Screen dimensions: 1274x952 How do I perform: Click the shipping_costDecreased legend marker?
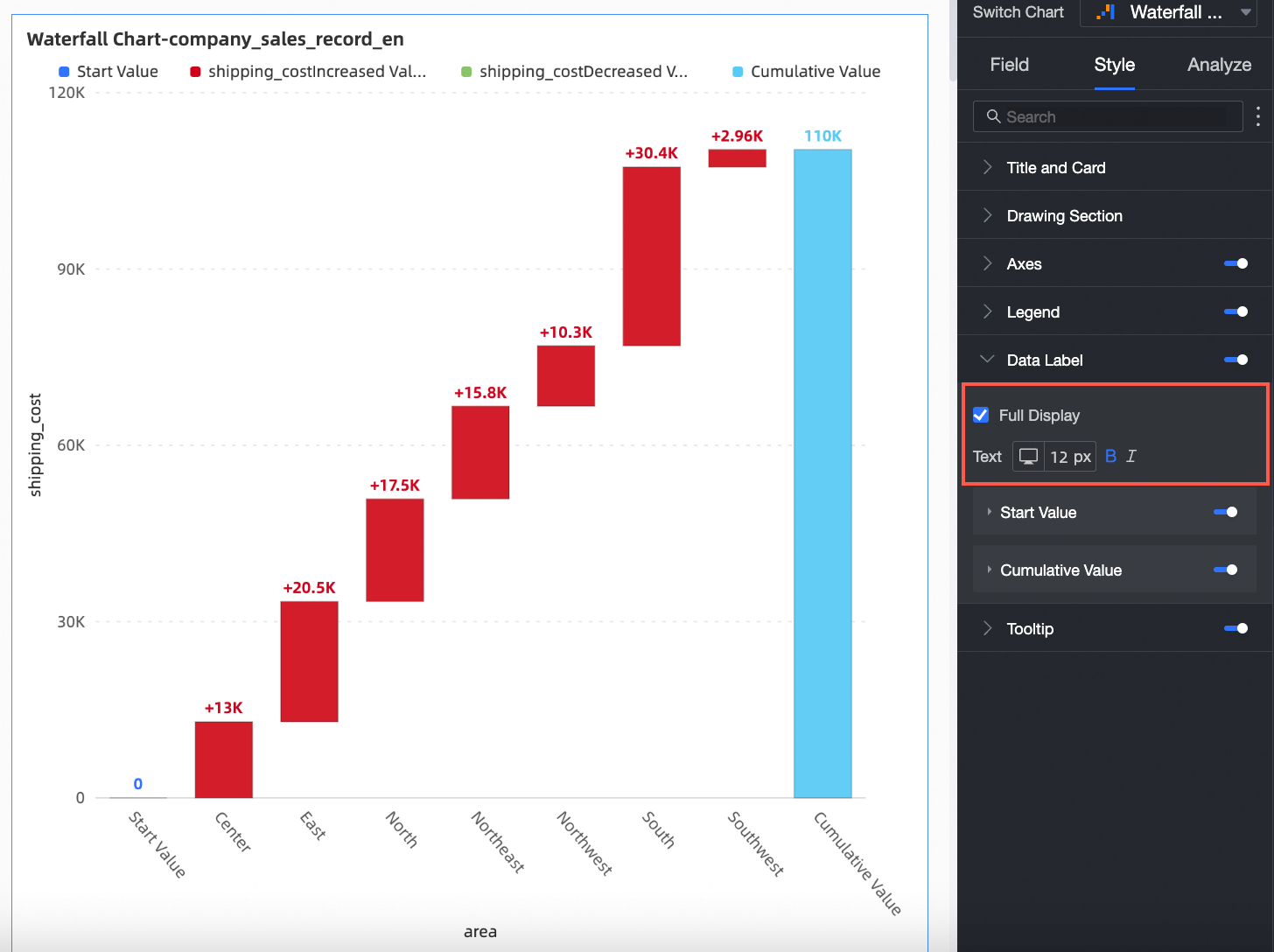[466, 72]
